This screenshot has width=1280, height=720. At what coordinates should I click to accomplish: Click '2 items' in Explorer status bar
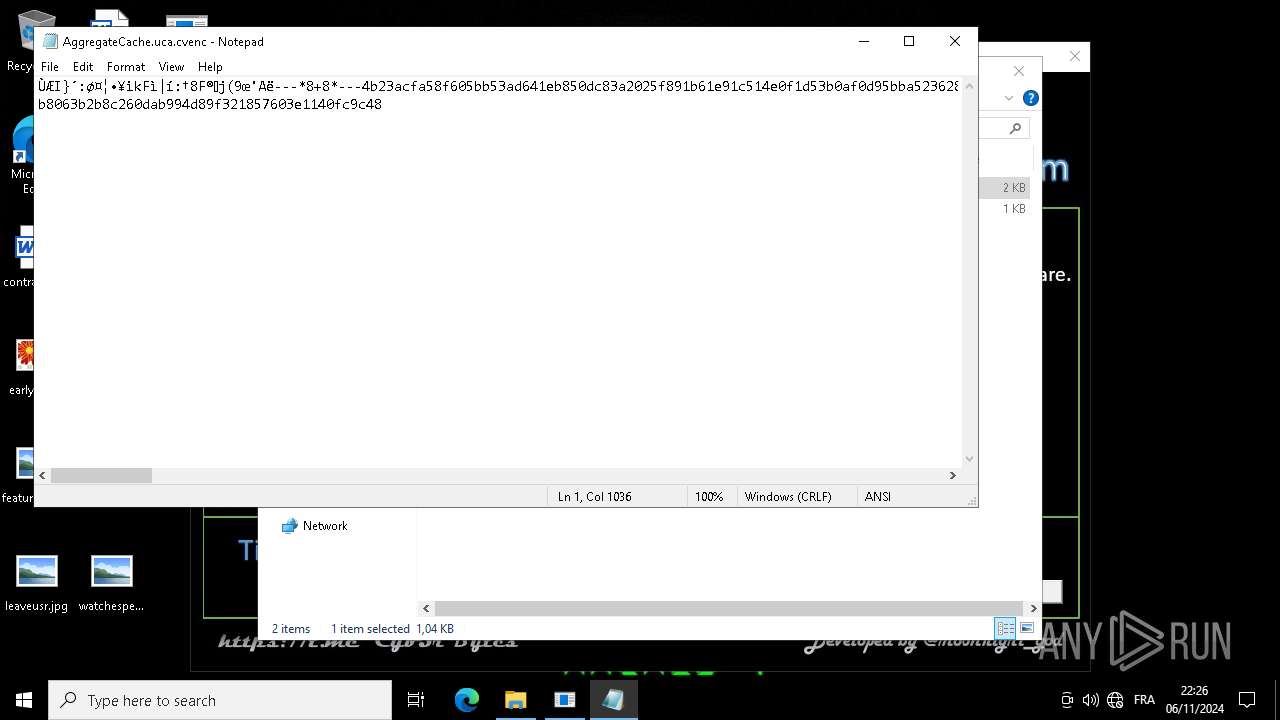291,629
